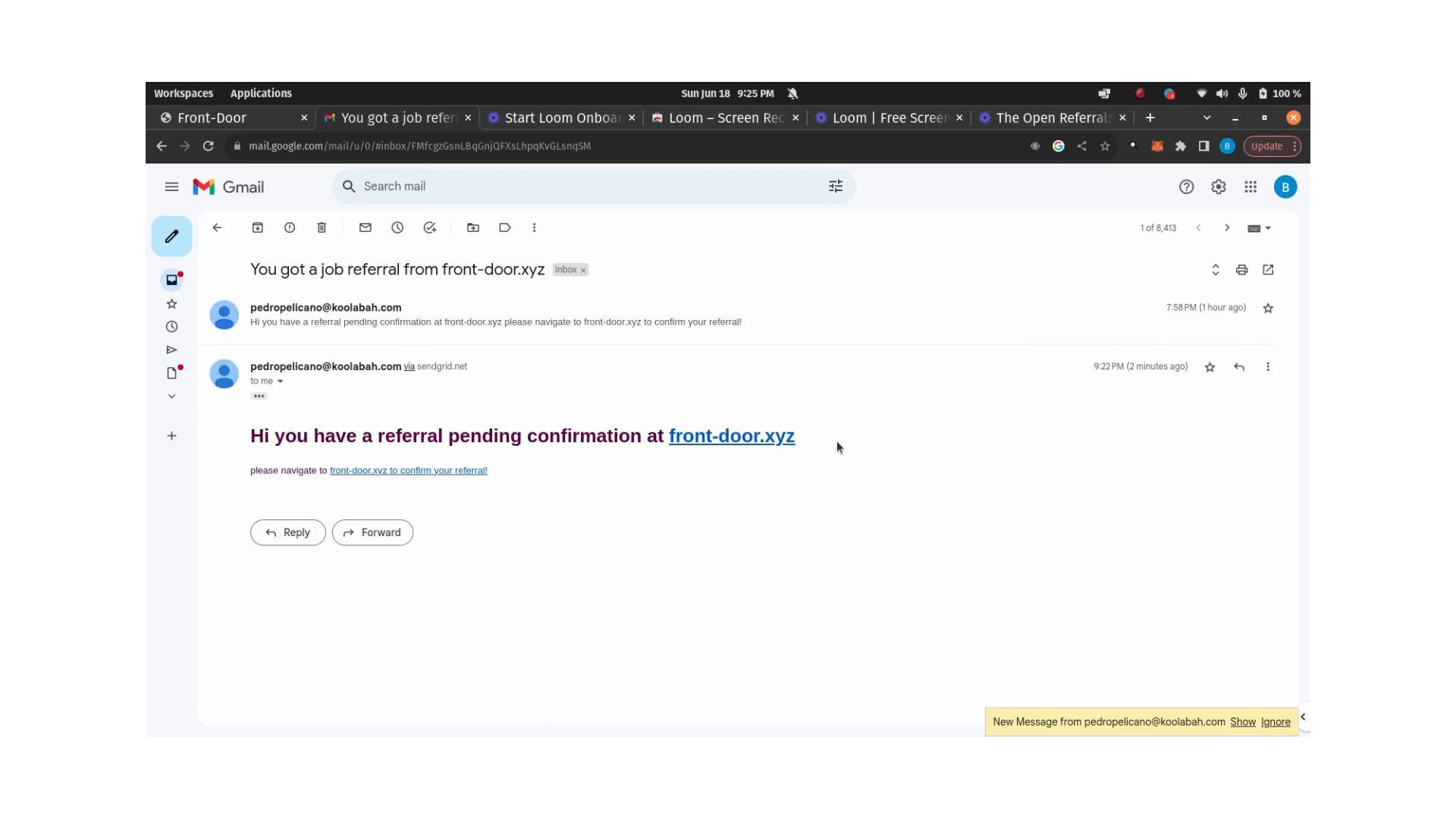This screenshot has height=819, width=1456.
Task: Open toolbar More options three dots
Action: (x=535, y=227)
